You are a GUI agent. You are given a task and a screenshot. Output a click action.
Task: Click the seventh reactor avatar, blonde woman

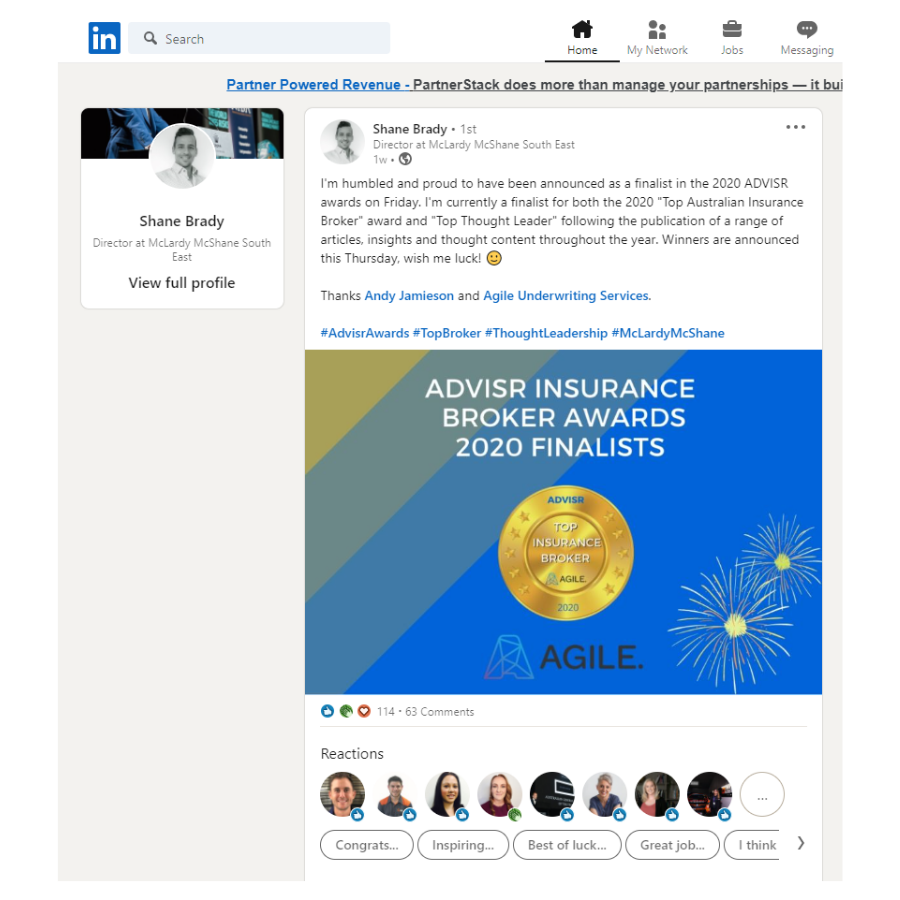pyautogui.click(x=657, y=794)
